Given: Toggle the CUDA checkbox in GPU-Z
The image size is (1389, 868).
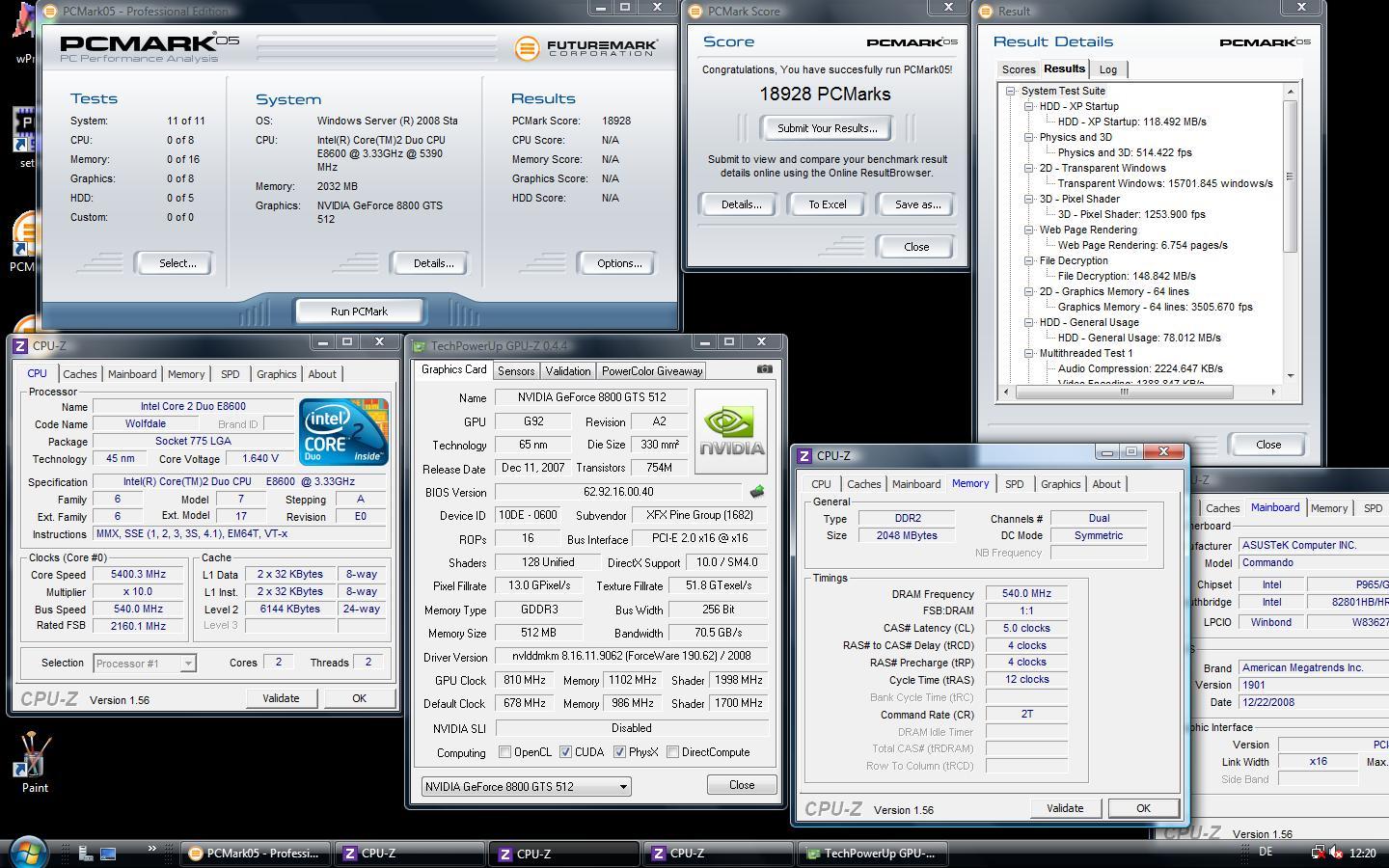Looking at the screenshot, I should click(x=565, y=752).
